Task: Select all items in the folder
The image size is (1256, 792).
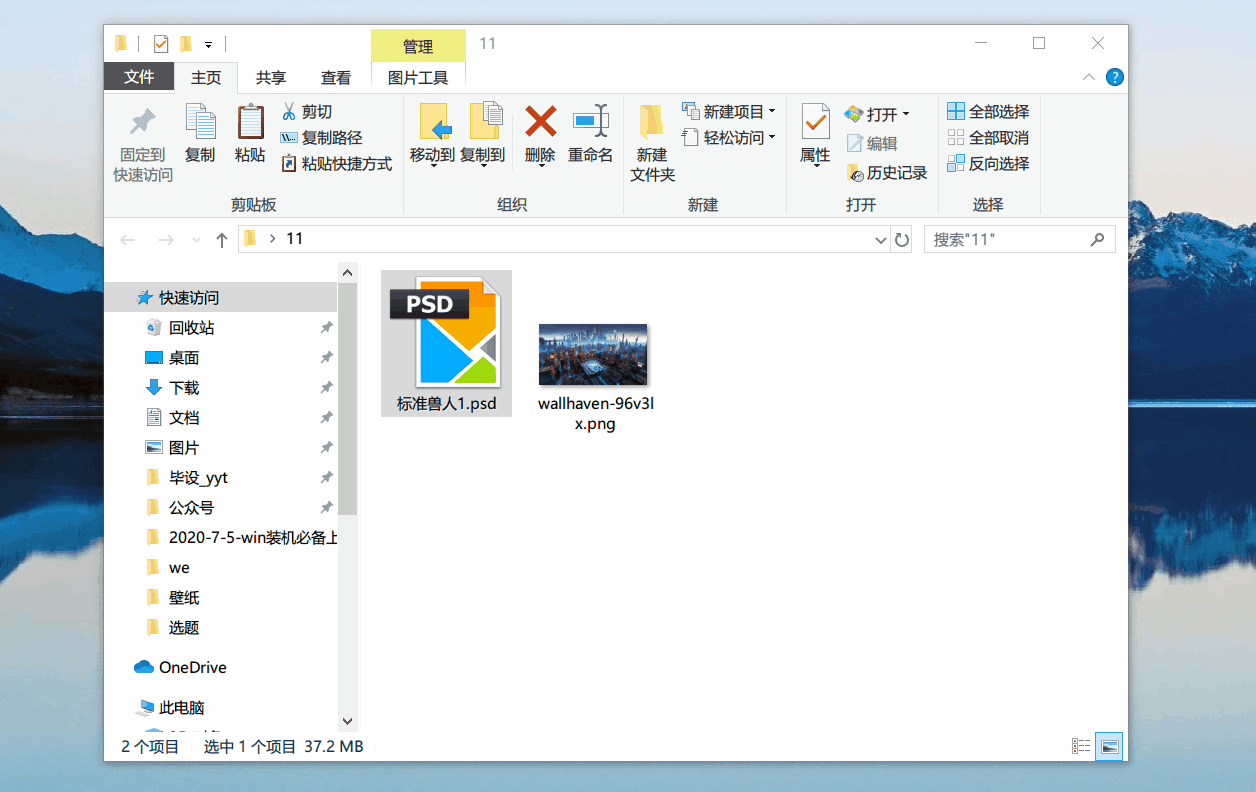Action: (988, 111)
